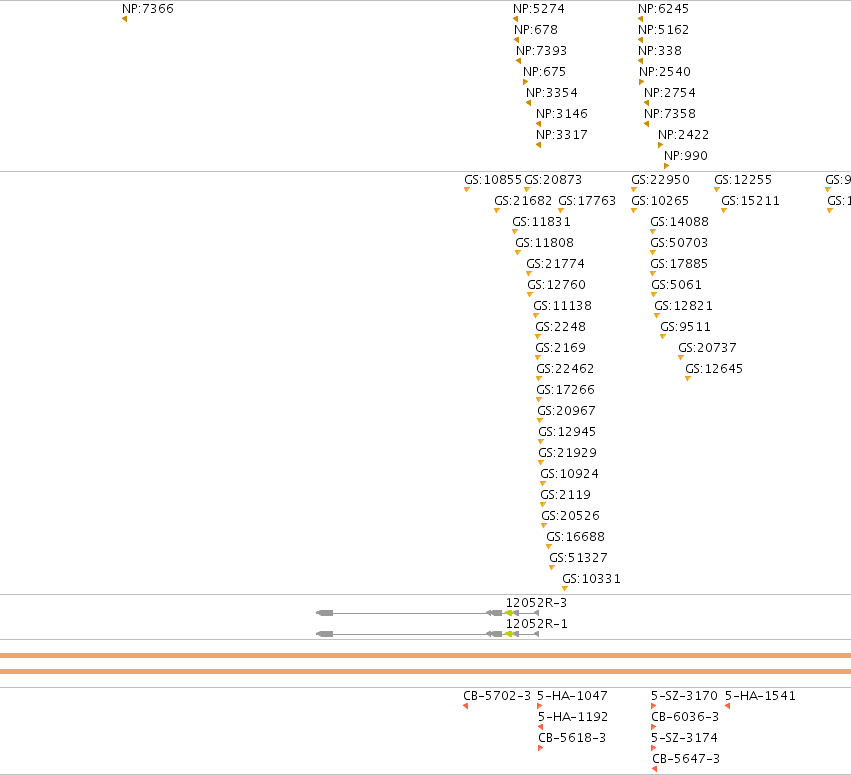Click the GS:11808 label
Viewport: 851px width, 775px height.
(544, 243)
